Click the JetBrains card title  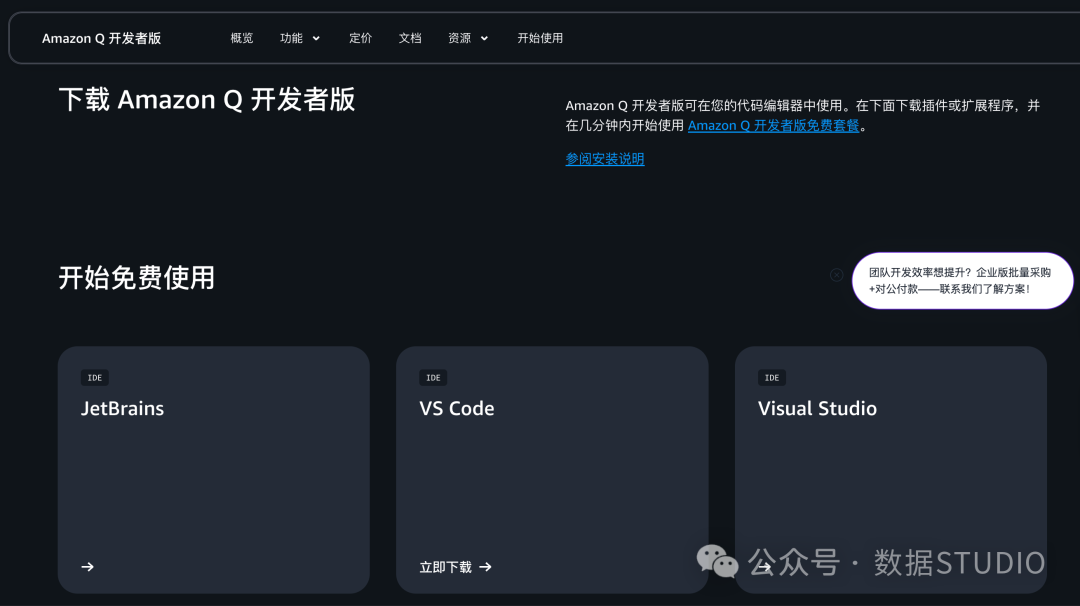(x=123, y=408)
